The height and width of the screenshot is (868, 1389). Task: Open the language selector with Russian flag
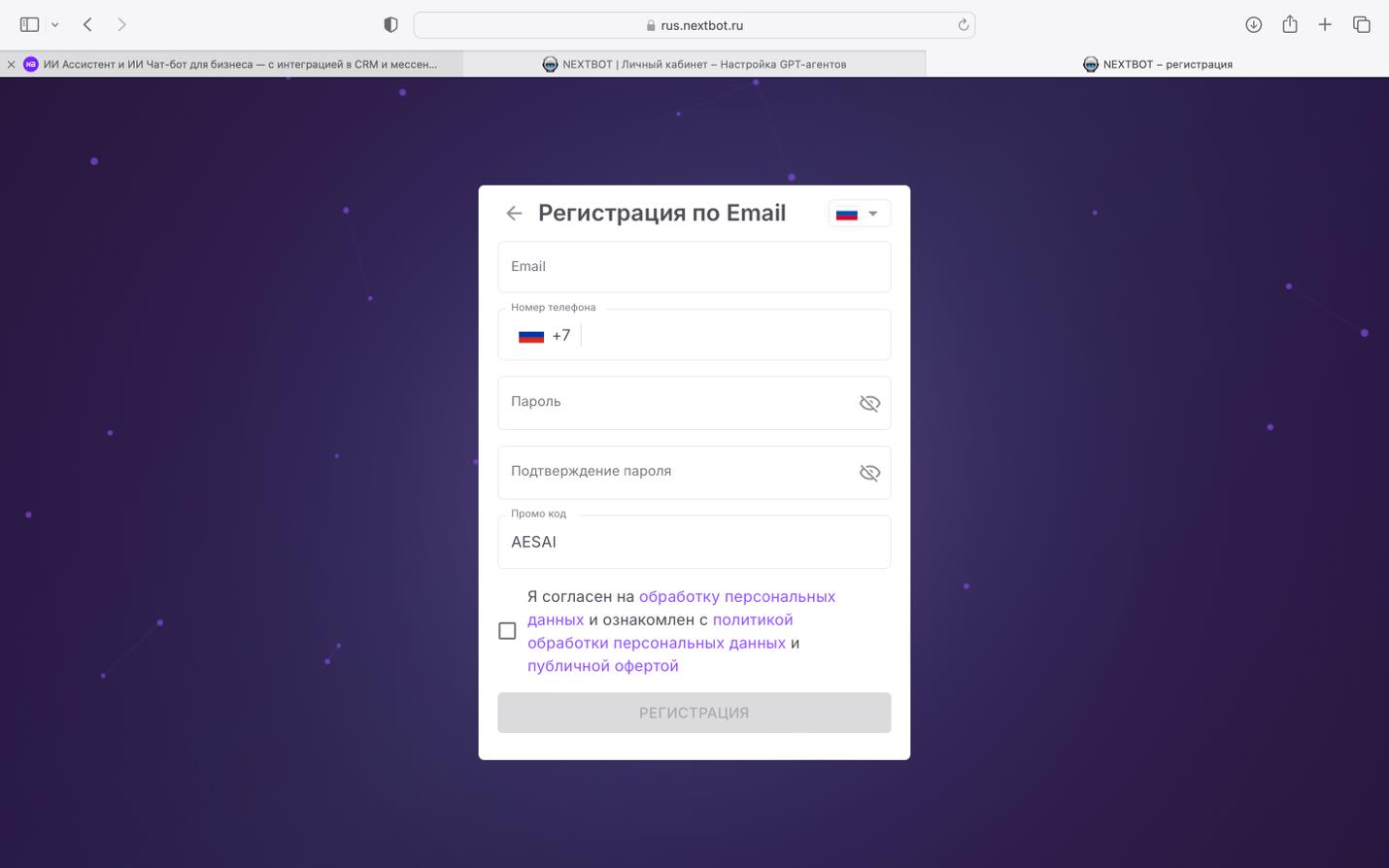(x=859, y=213)
